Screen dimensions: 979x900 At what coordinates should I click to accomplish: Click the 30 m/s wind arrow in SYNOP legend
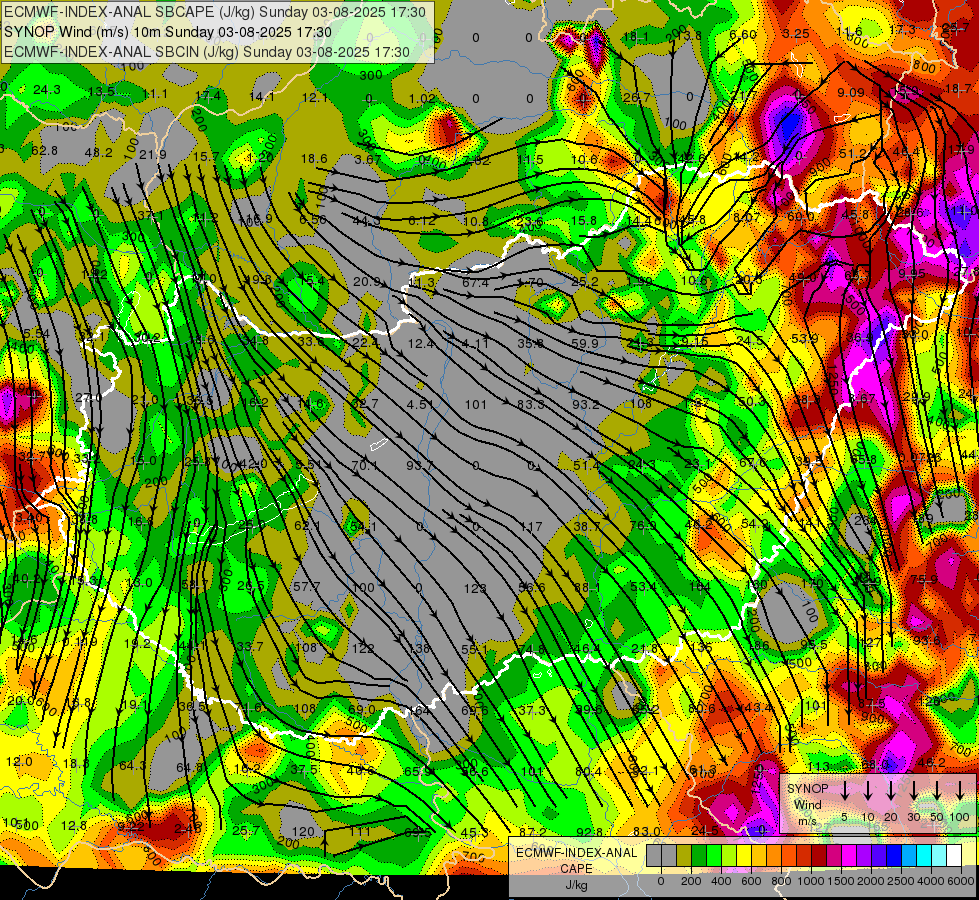[913, 791]
